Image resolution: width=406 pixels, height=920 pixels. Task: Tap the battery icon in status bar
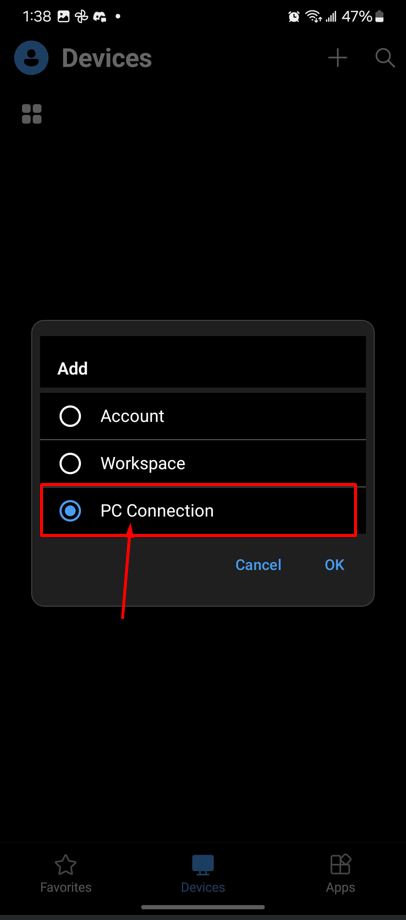(380, 16)
